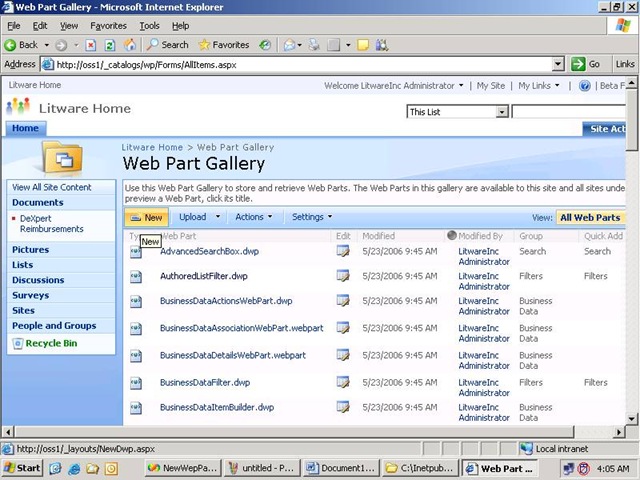Click the vertical scrollbar down arrow
This screenshot has width=640, height=480.
[631, 419]
